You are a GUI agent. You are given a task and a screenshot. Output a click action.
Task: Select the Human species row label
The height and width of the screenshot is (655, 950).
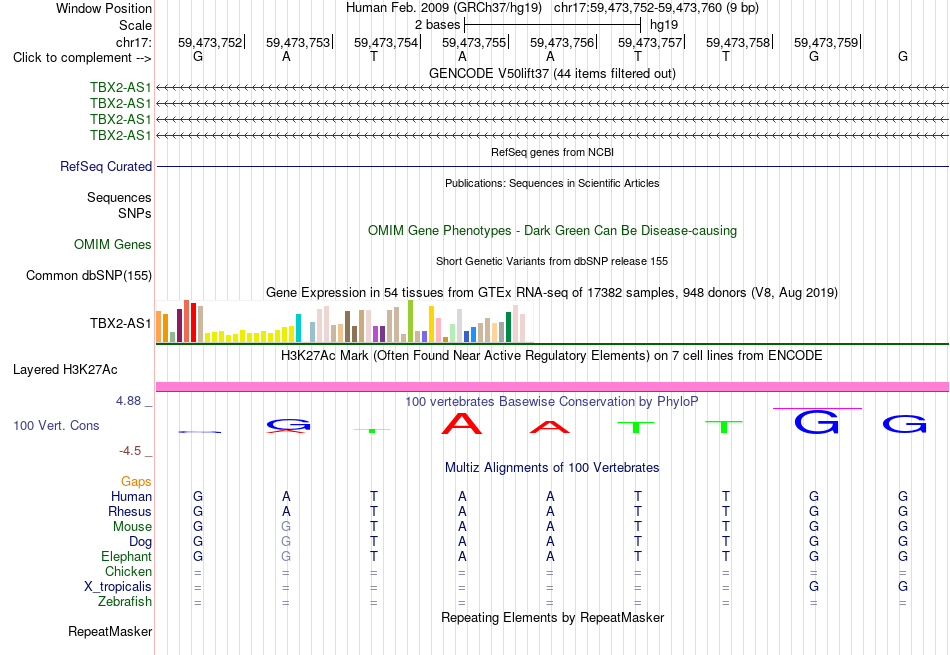click(131, 496)
